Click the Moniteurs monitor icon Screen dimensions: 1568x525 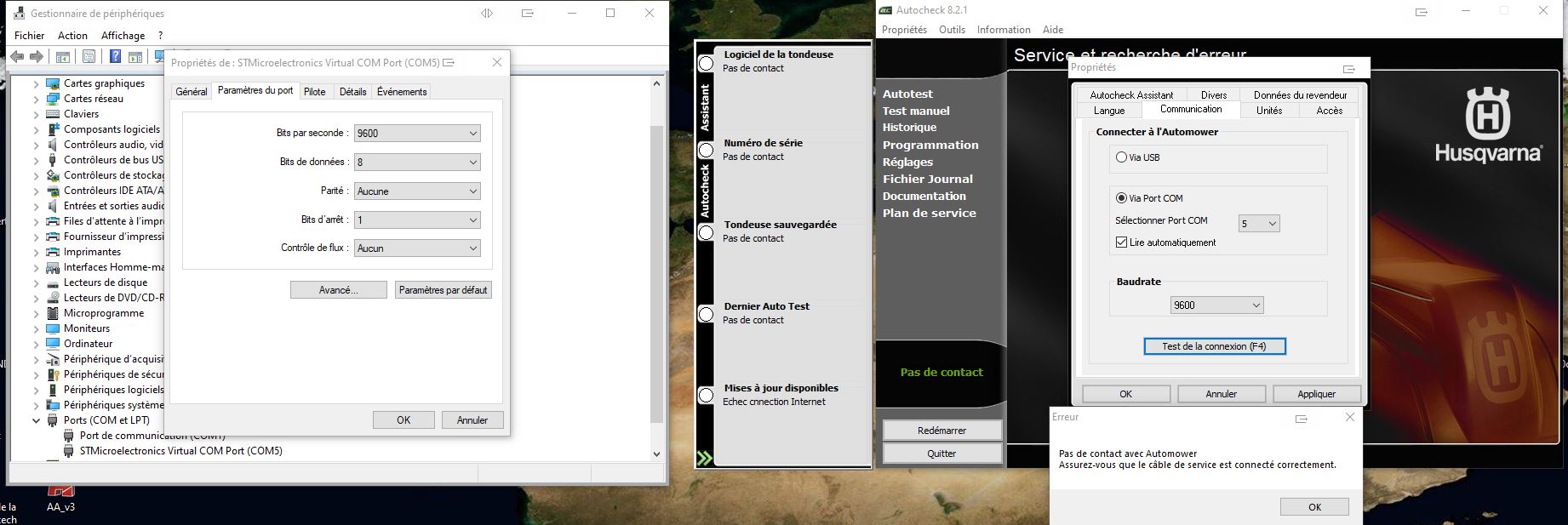(x=53, y=328)
